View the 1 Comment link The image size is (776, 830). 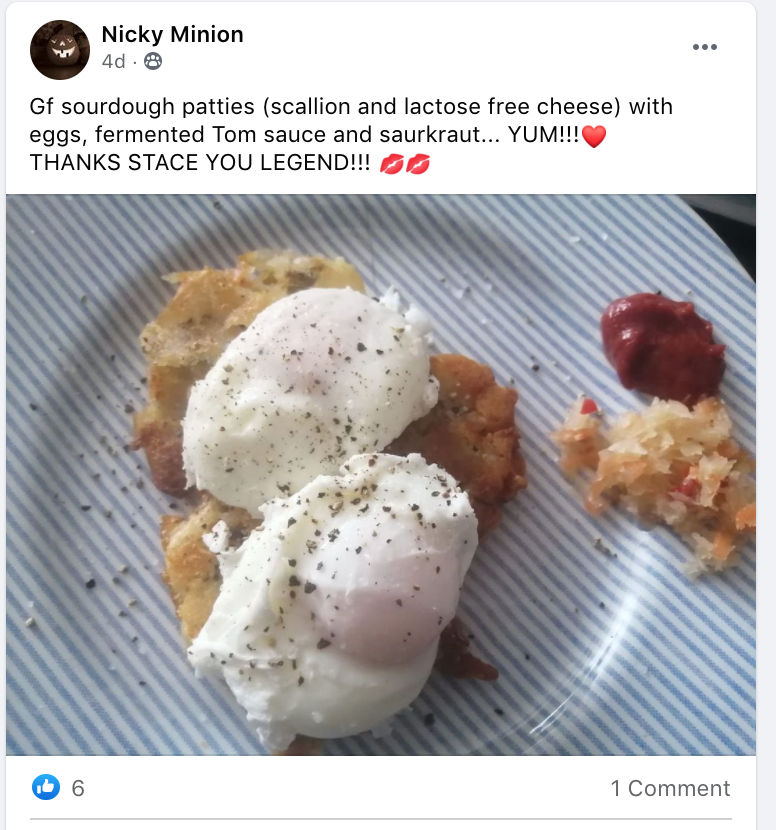(x=670, y=788)
